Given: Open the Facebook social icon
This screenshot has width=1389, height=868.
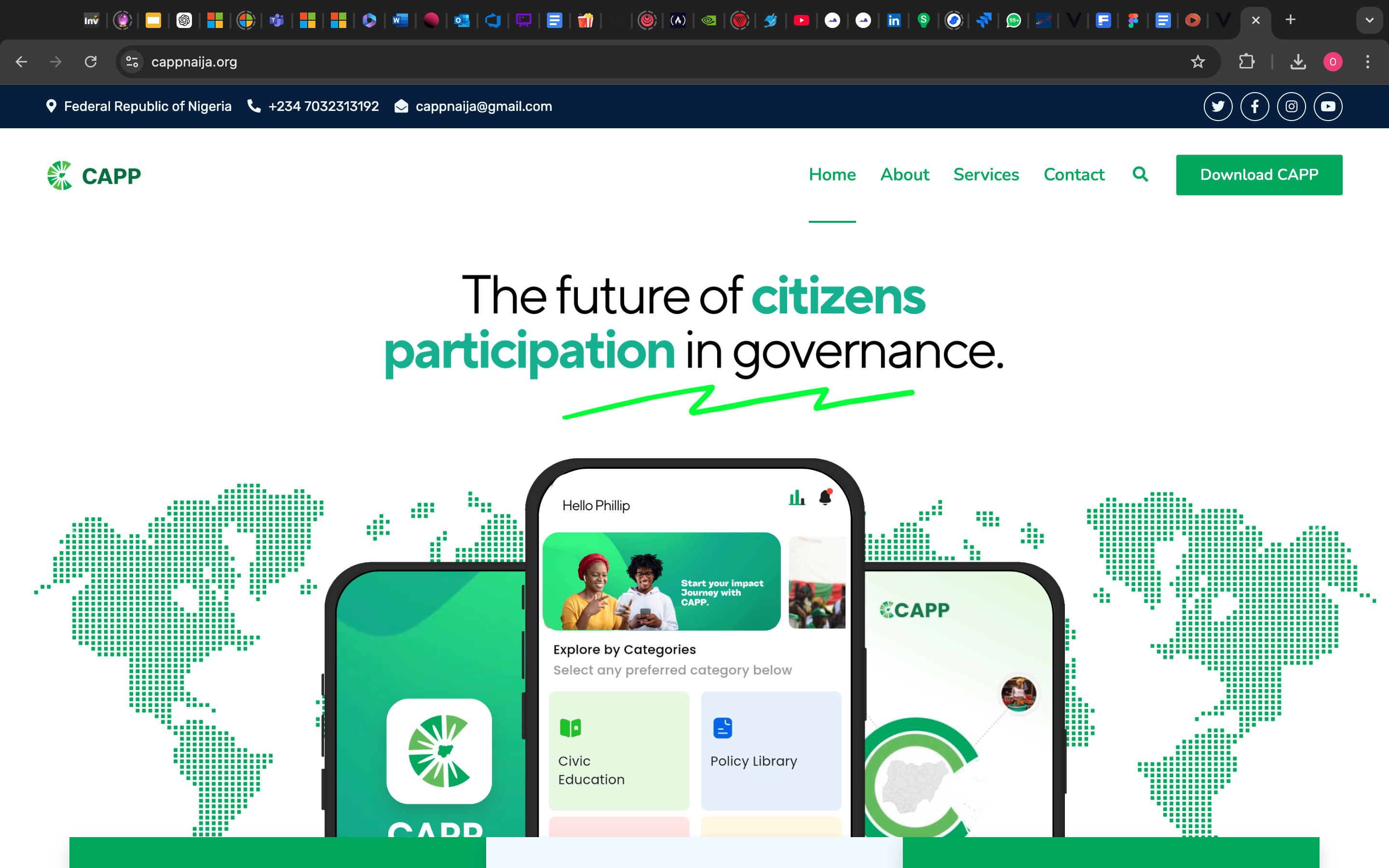Looking at the screenshot, I should click(x=1255, y=106).
